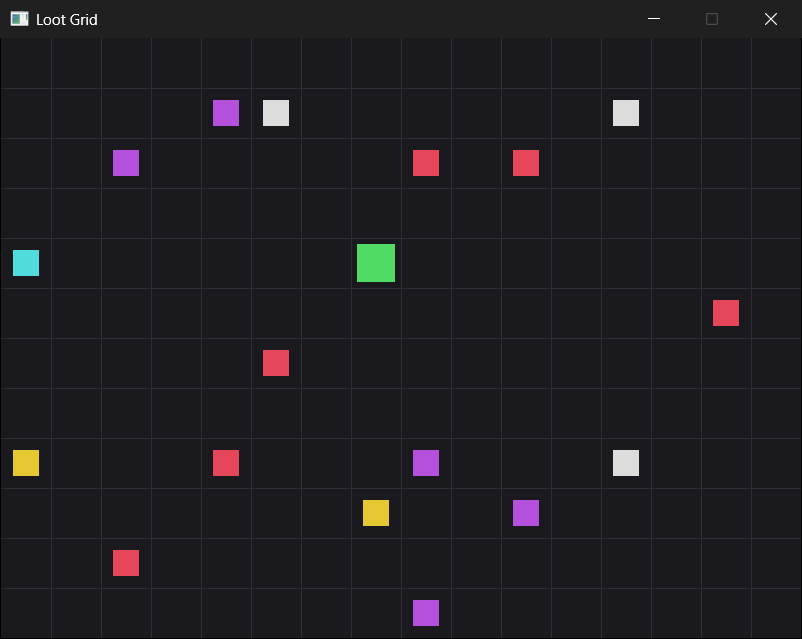Select the red square right of the left-edge yellow square
Viewport: 802px width, 639px height.
coord(226,463)
